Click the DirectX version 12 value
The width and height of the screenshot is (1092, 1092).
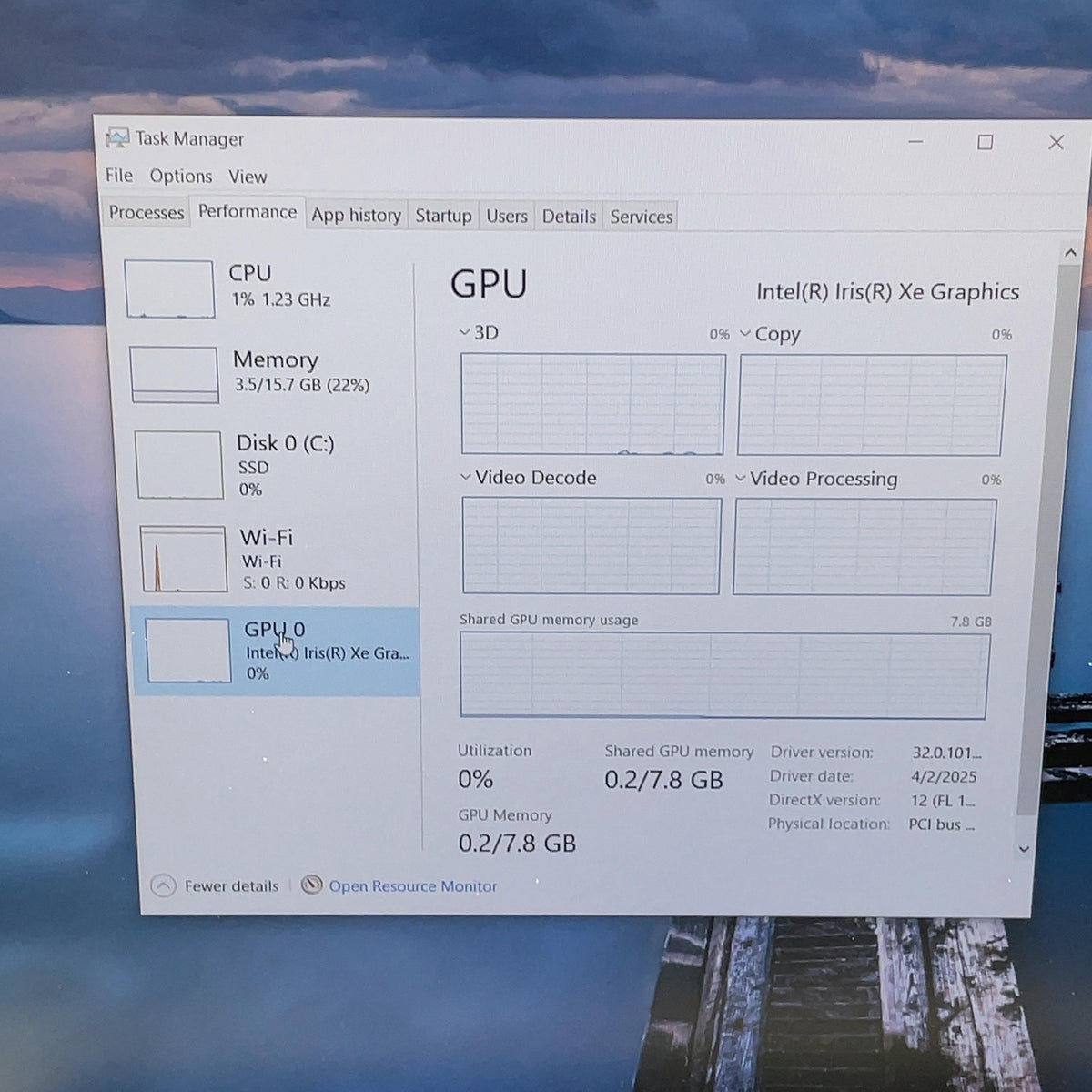(x=942, y=801)
